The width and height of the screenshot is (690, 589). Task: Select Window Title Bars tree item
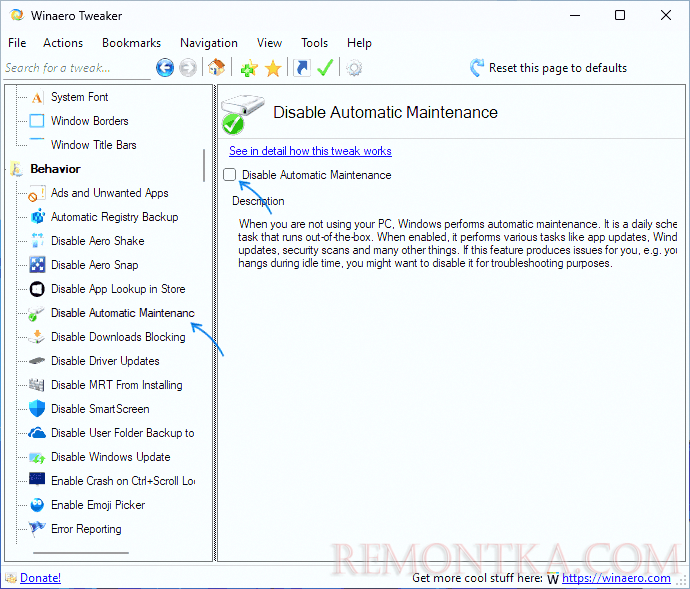point(94,145)
